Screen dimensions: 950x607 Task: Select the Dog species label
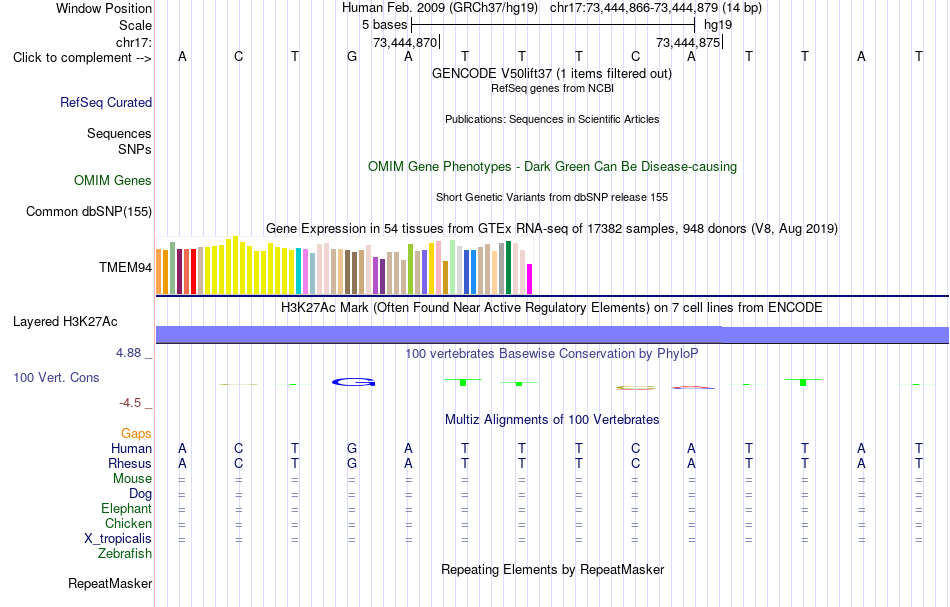[x=140, y=494]
